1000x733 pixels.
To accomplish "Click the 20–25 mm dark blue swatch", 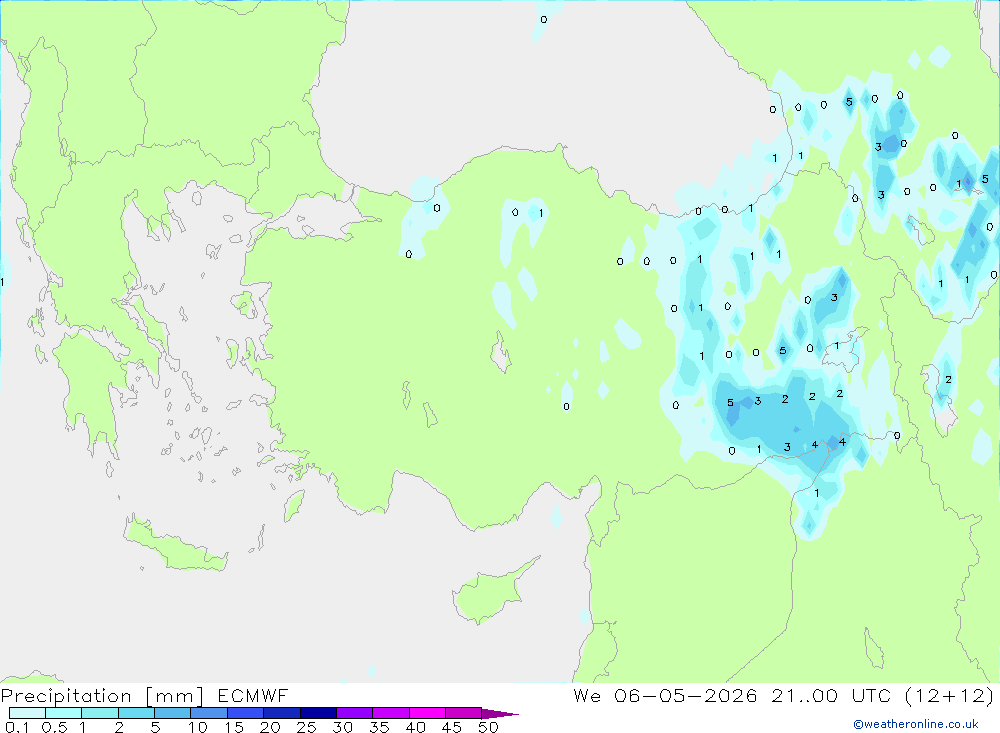I will [282, 713].
